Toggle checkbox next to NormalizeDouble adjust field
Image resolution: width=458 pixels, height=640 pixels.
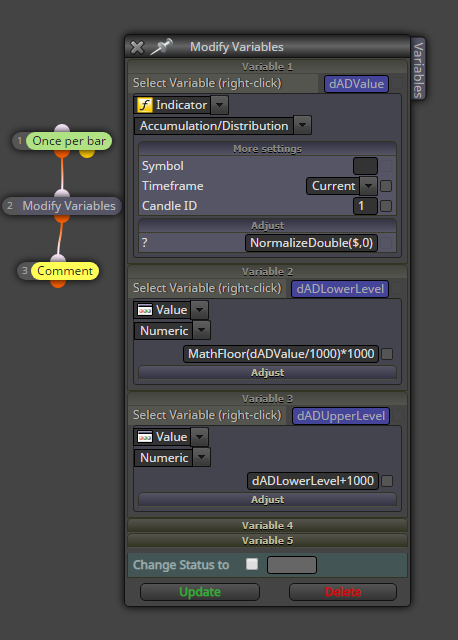(x=386, y=243)
